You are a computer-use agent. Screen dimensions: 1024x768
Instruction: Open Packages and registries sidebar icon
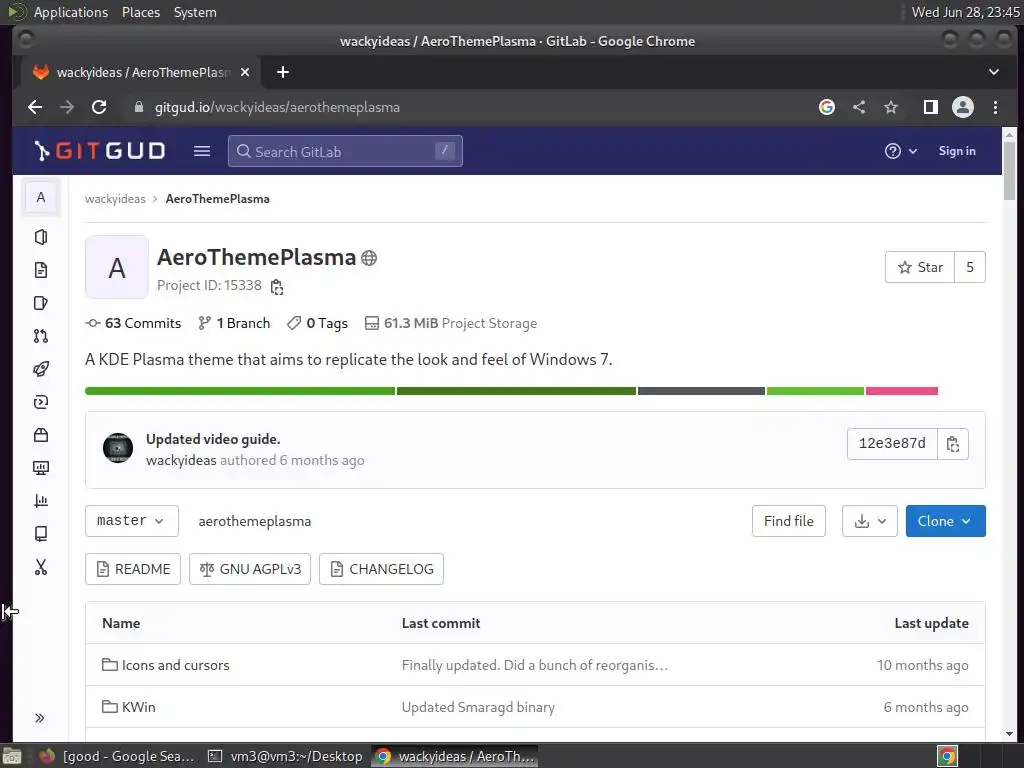(x=41, y=435)
